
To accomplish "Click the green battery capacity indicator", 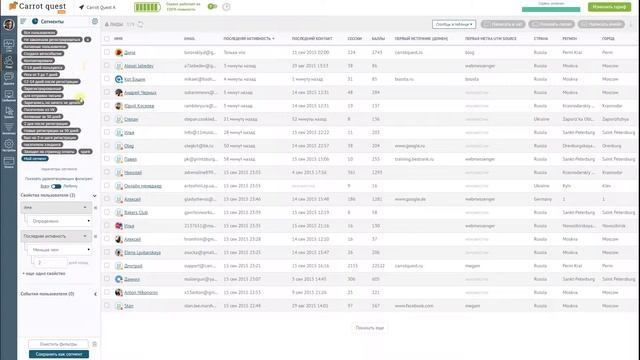I will (147, 7).
